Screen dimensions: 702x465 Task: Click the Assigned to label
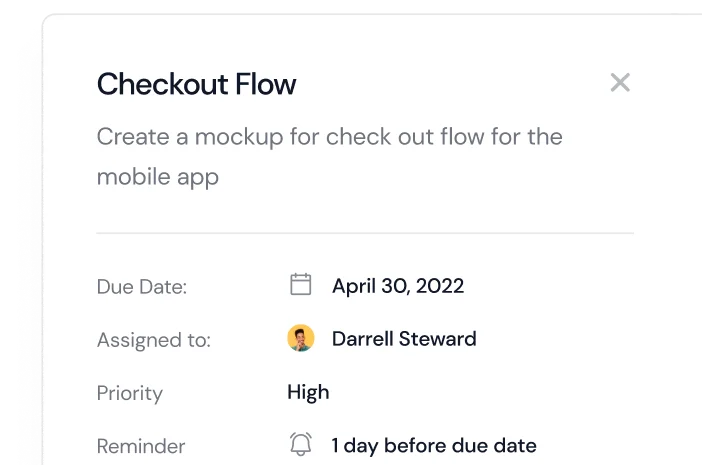pos(153,340)
